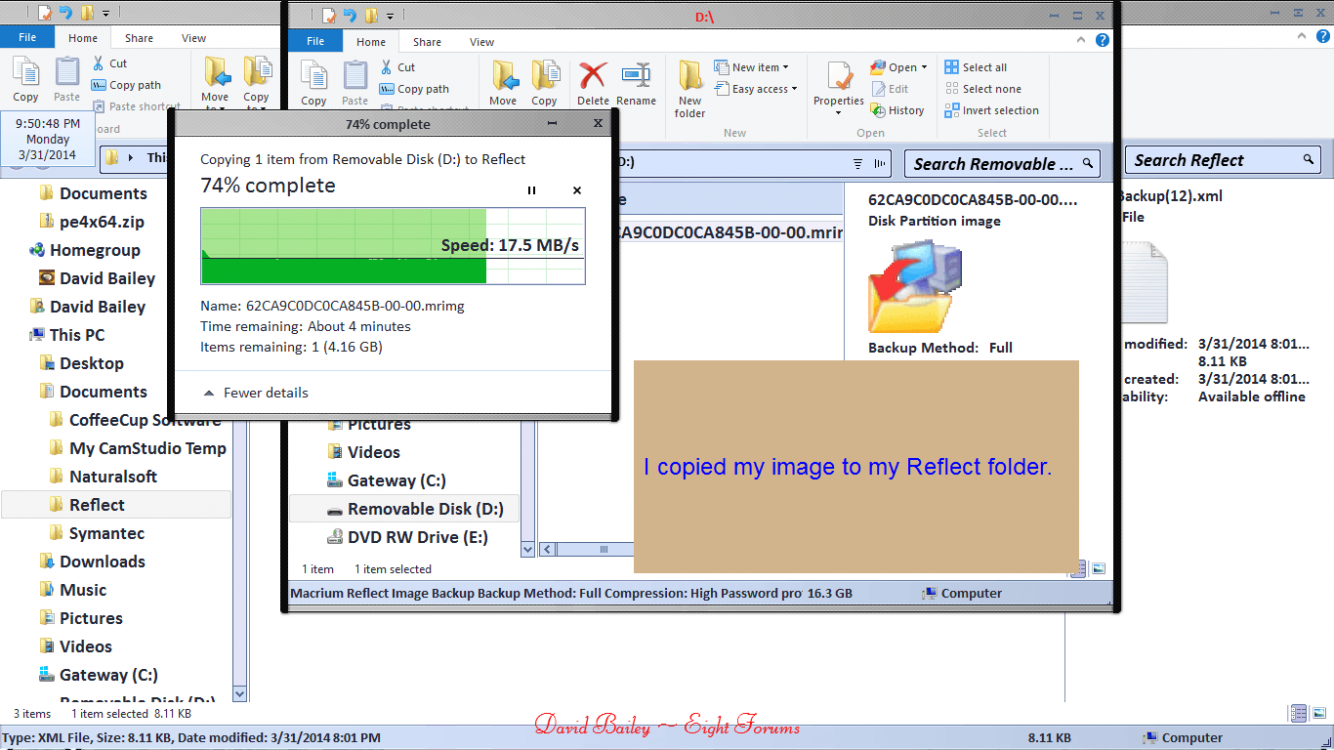The width and height of the screenshot is (1334, 750).
Task: Click the Copy icon in Reflect window ribbon
Action: (x=26, y=80)
